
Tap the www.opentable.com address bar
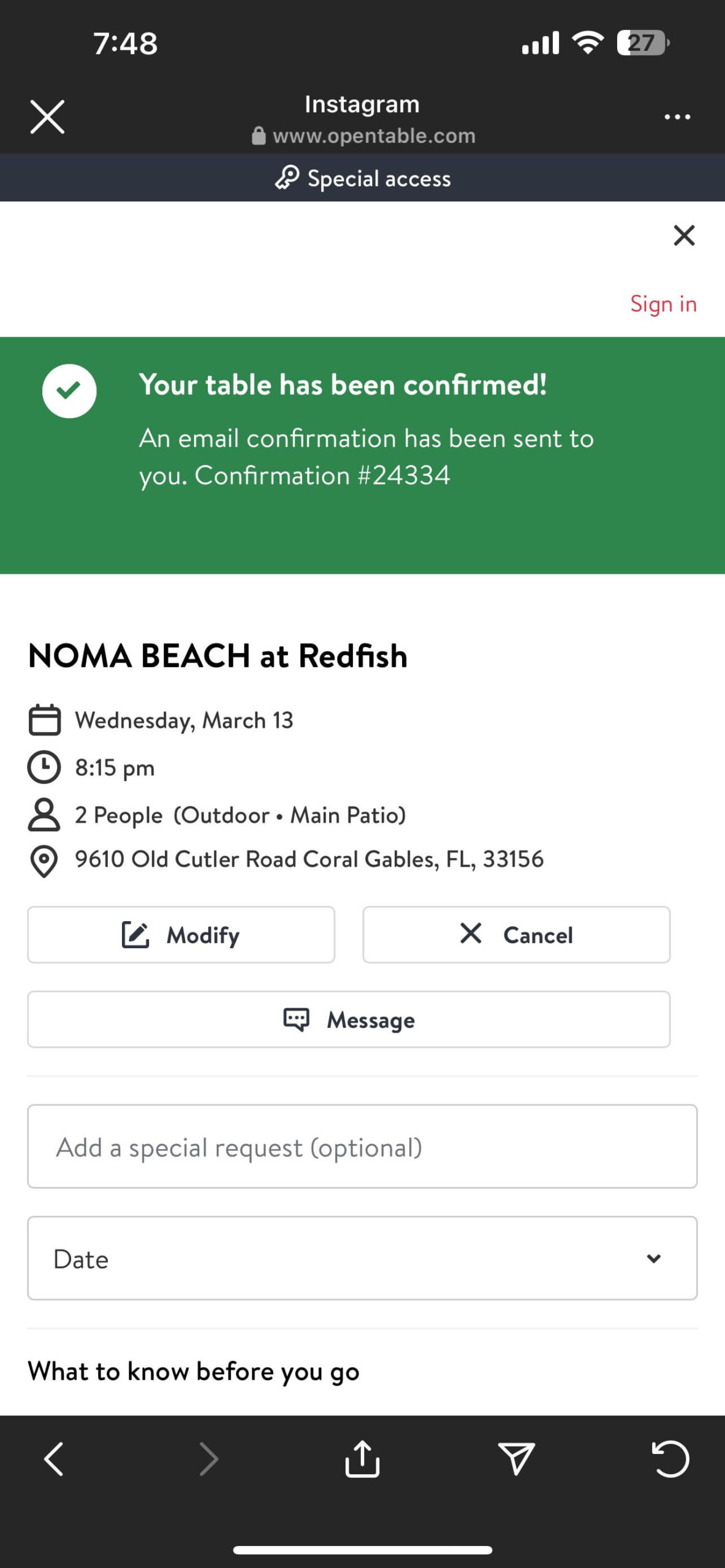click(x=374, y=136)
